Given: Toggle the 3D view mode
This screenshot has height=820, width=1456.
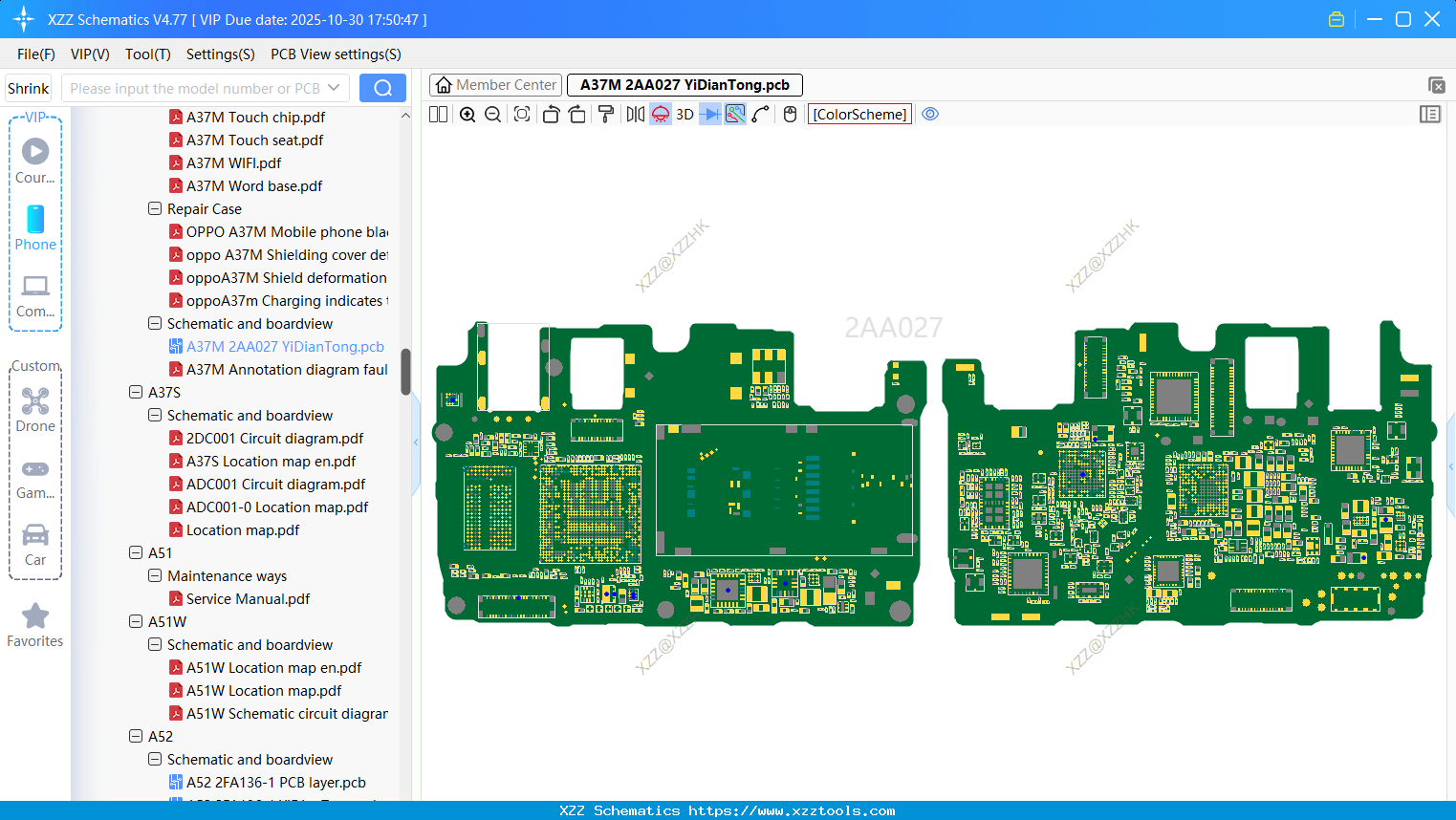Looking at the screenshot, I should pos(685,115).
